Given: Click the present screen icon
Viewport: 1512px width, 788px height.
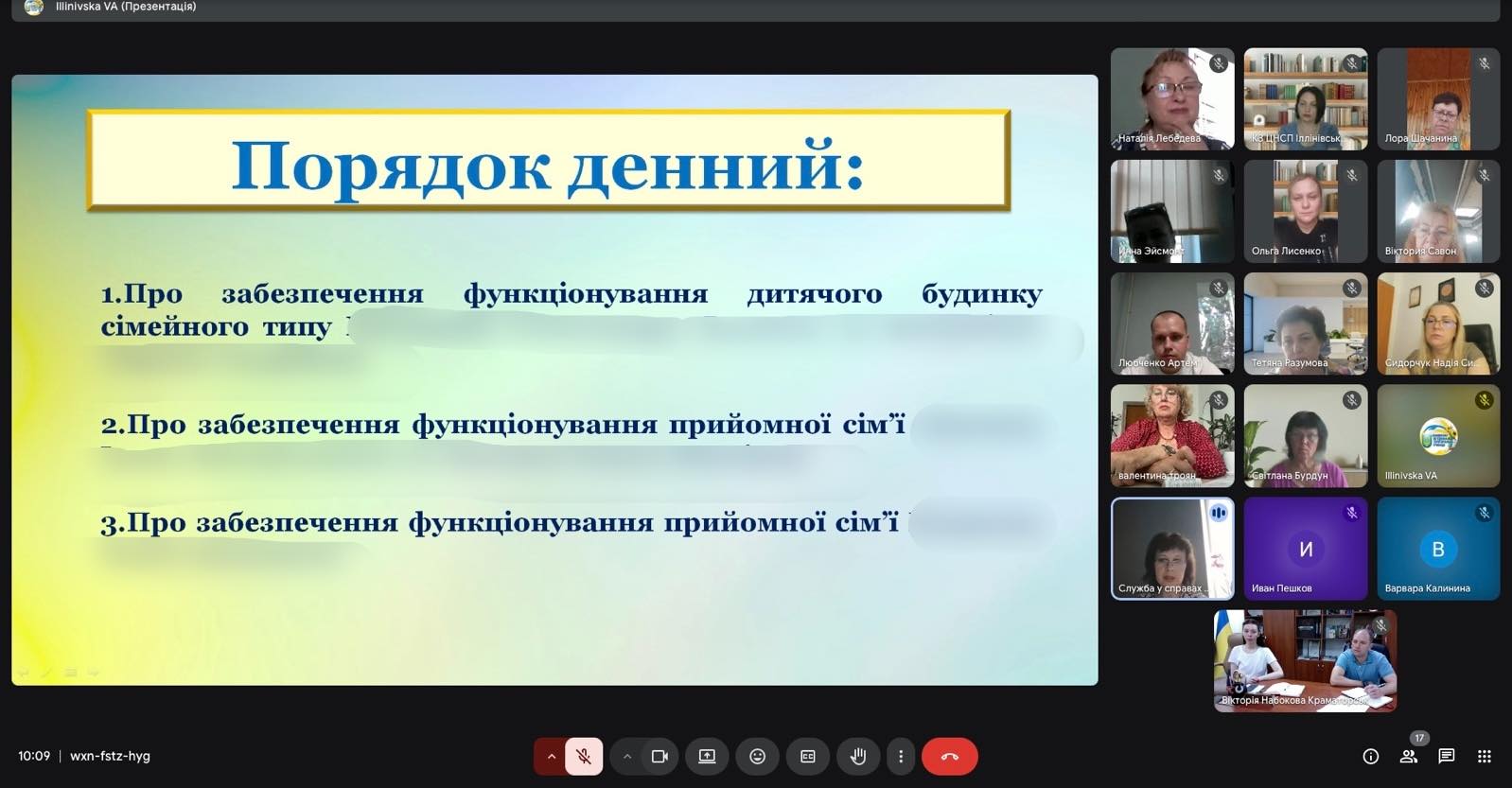Looking at the screenshot, I should click(707, 757).
